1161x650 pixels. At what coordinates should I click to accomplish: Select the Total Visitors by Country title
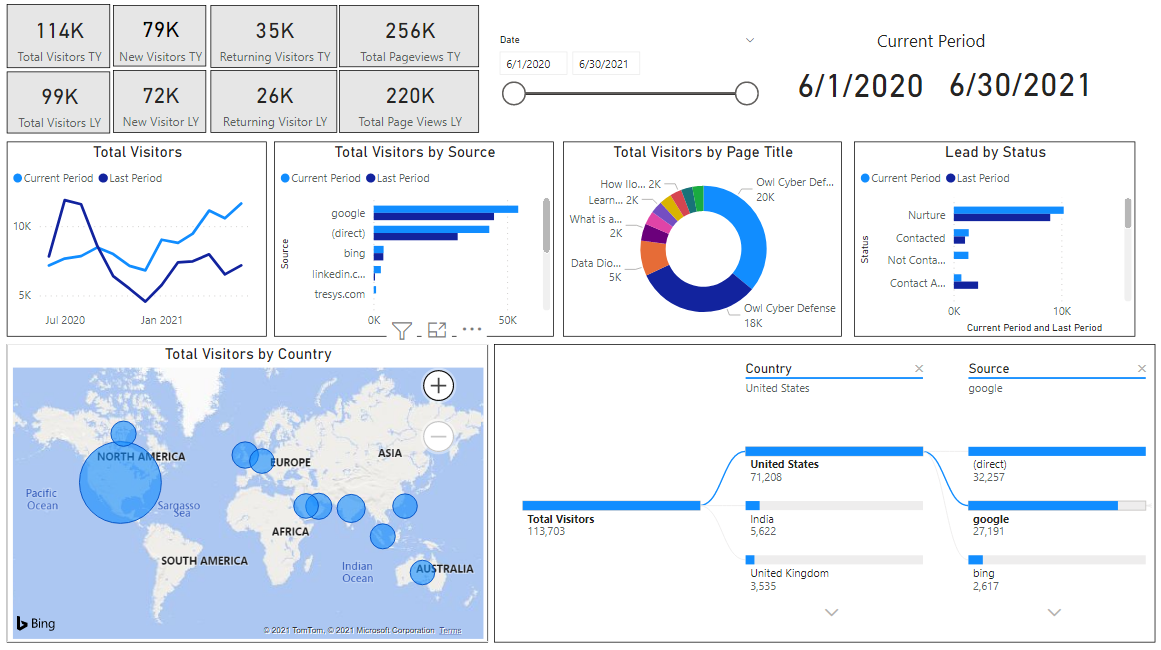pyautogui.click(x=248, y=355)
